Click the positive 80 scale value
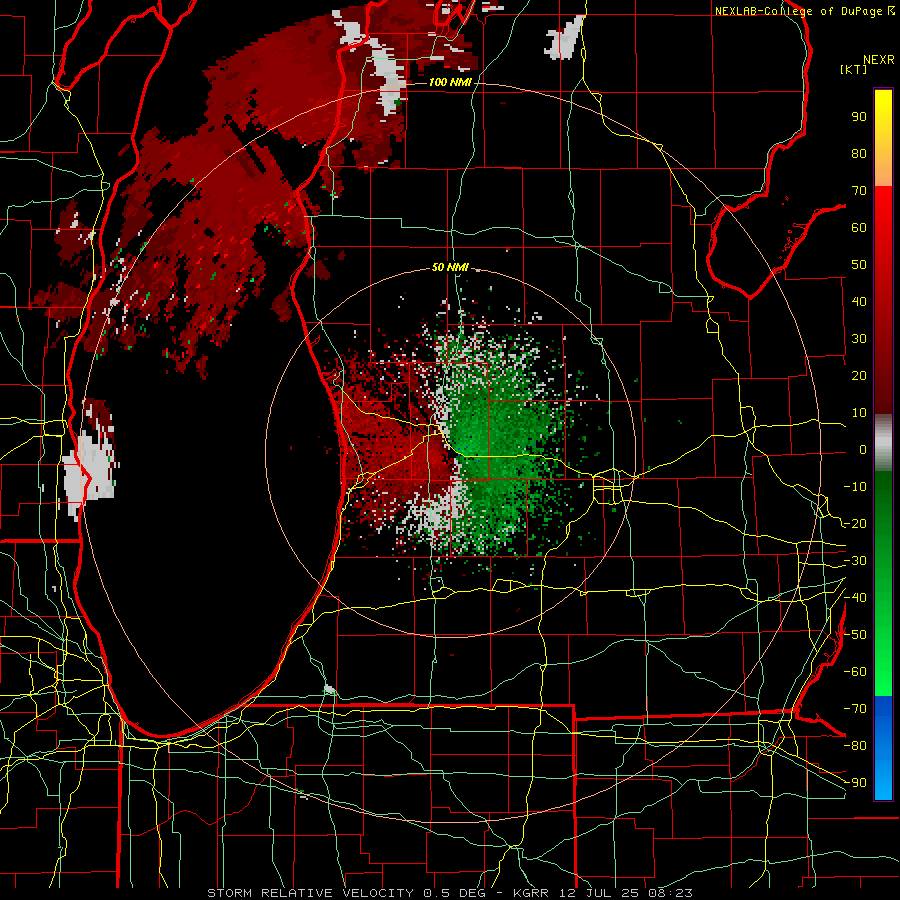Viewport: 900px width, 900px height. coord(859,154)
